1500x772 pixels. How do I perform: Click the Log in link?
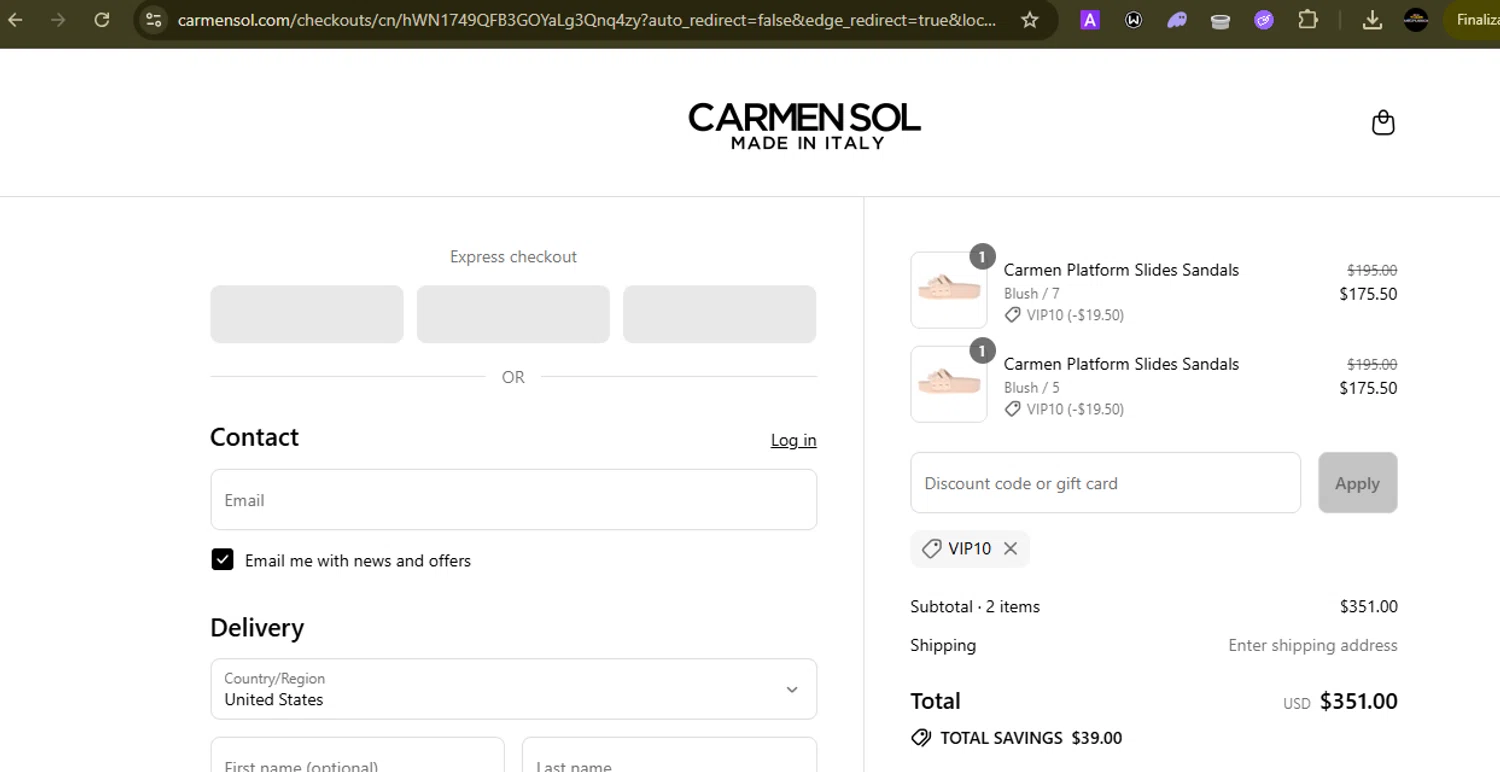coord(793,440)
